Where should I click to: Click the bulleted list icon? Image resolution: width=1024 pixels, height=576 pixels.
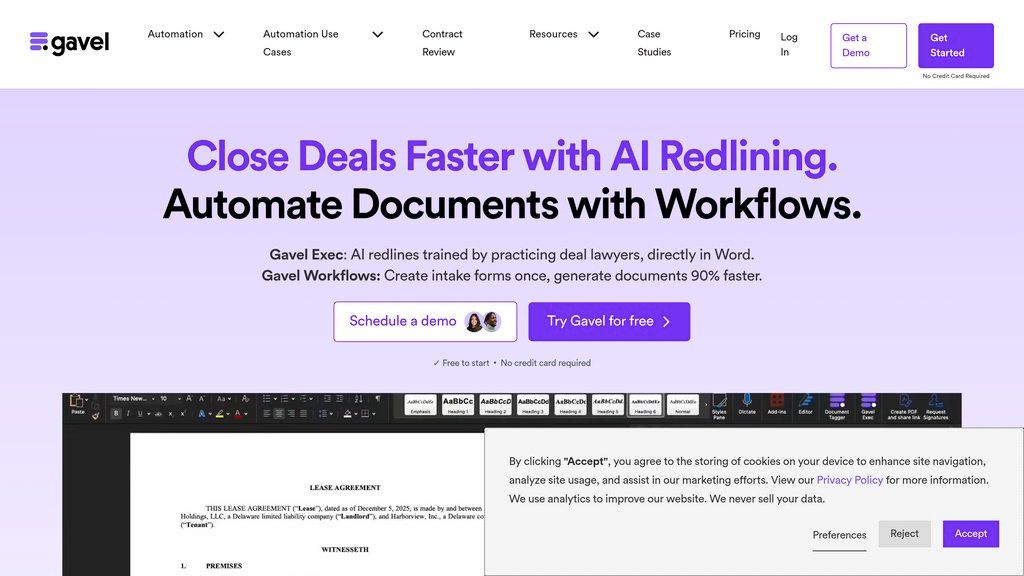point(266,399)
